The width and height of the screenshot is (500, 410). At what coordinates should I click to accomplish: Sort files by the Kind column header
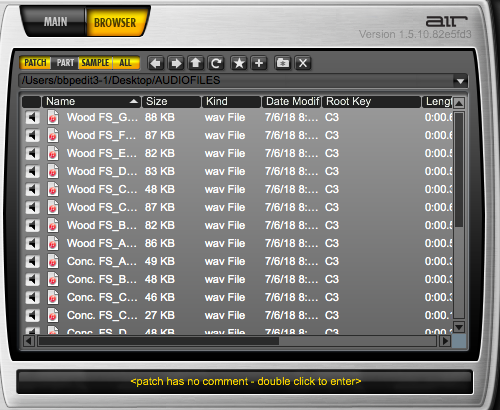point(231,102)
